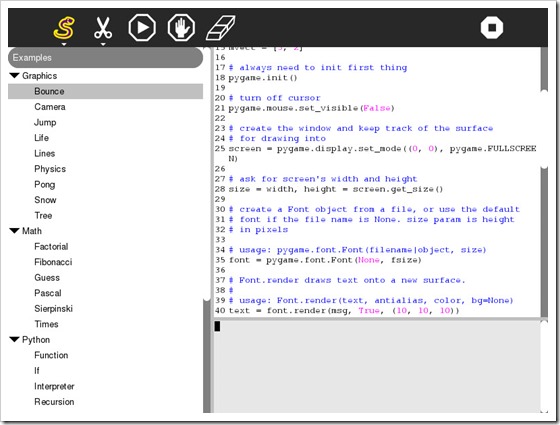Click line 40 text = font.render
This screenshot has width=560, height=425.
pyautogui.click(x=344, y=311)
